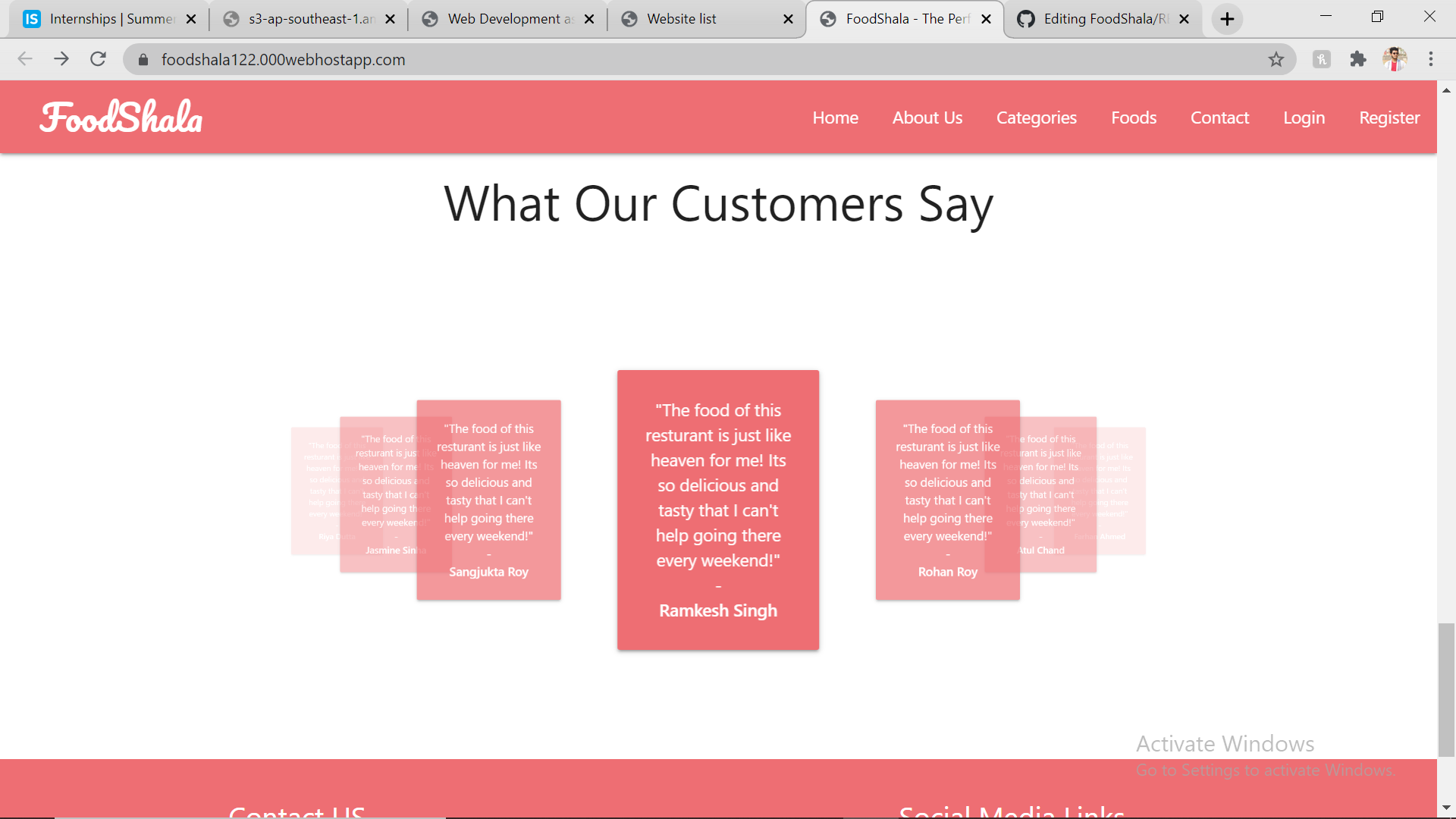Click the gray extension icon beside star

tap(1322, 59)
